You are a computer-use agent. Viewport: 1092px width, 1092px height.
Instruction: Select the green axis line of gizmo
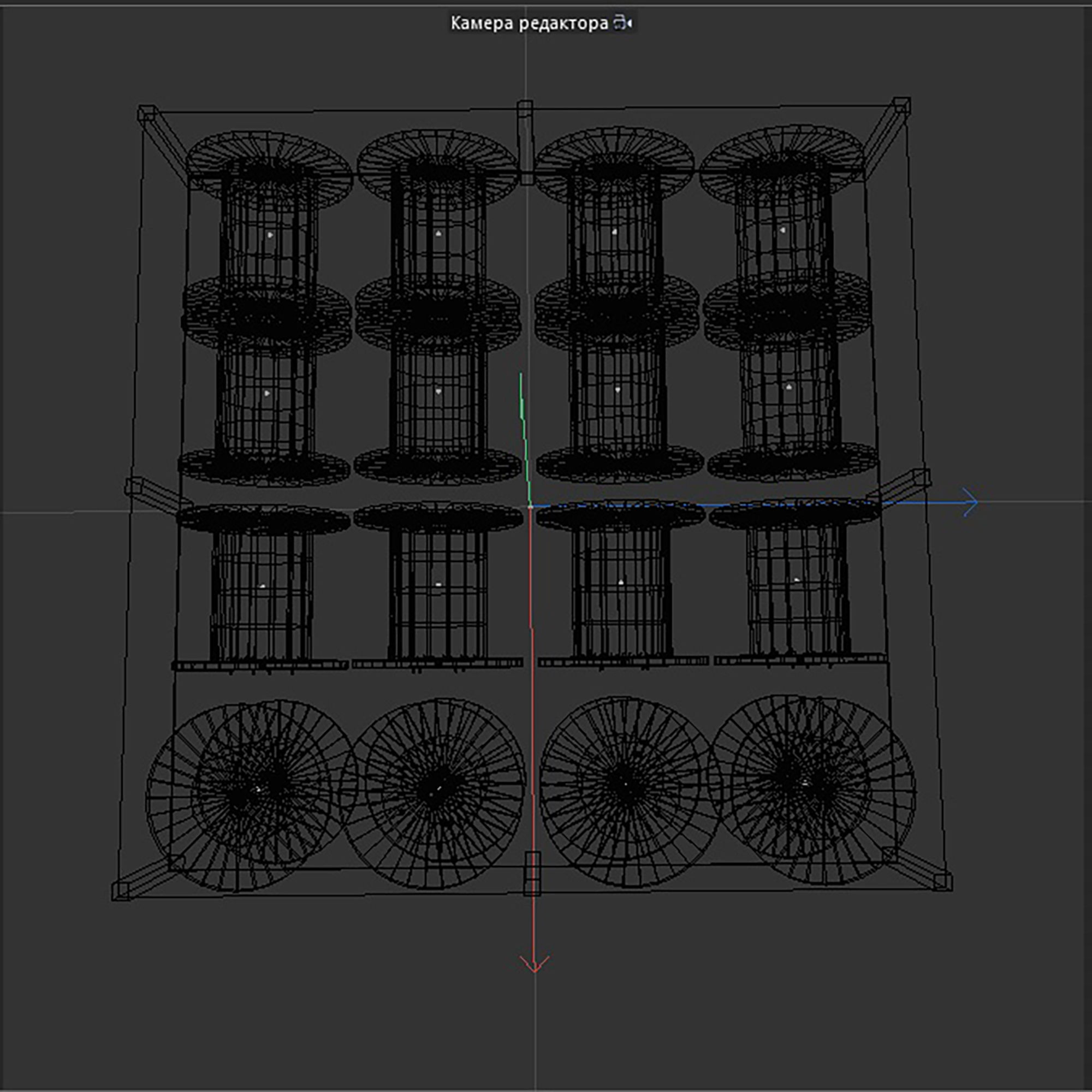[x=525, y=438]
